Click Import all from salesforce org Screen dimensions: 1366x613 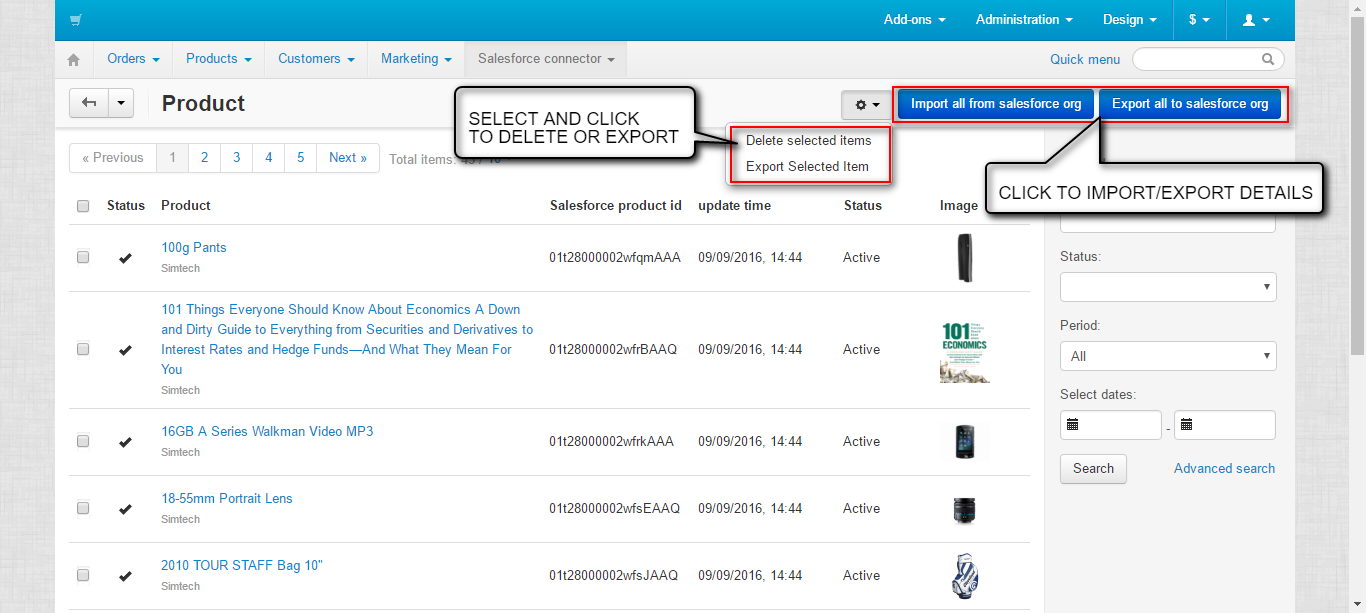click(993, 104)
